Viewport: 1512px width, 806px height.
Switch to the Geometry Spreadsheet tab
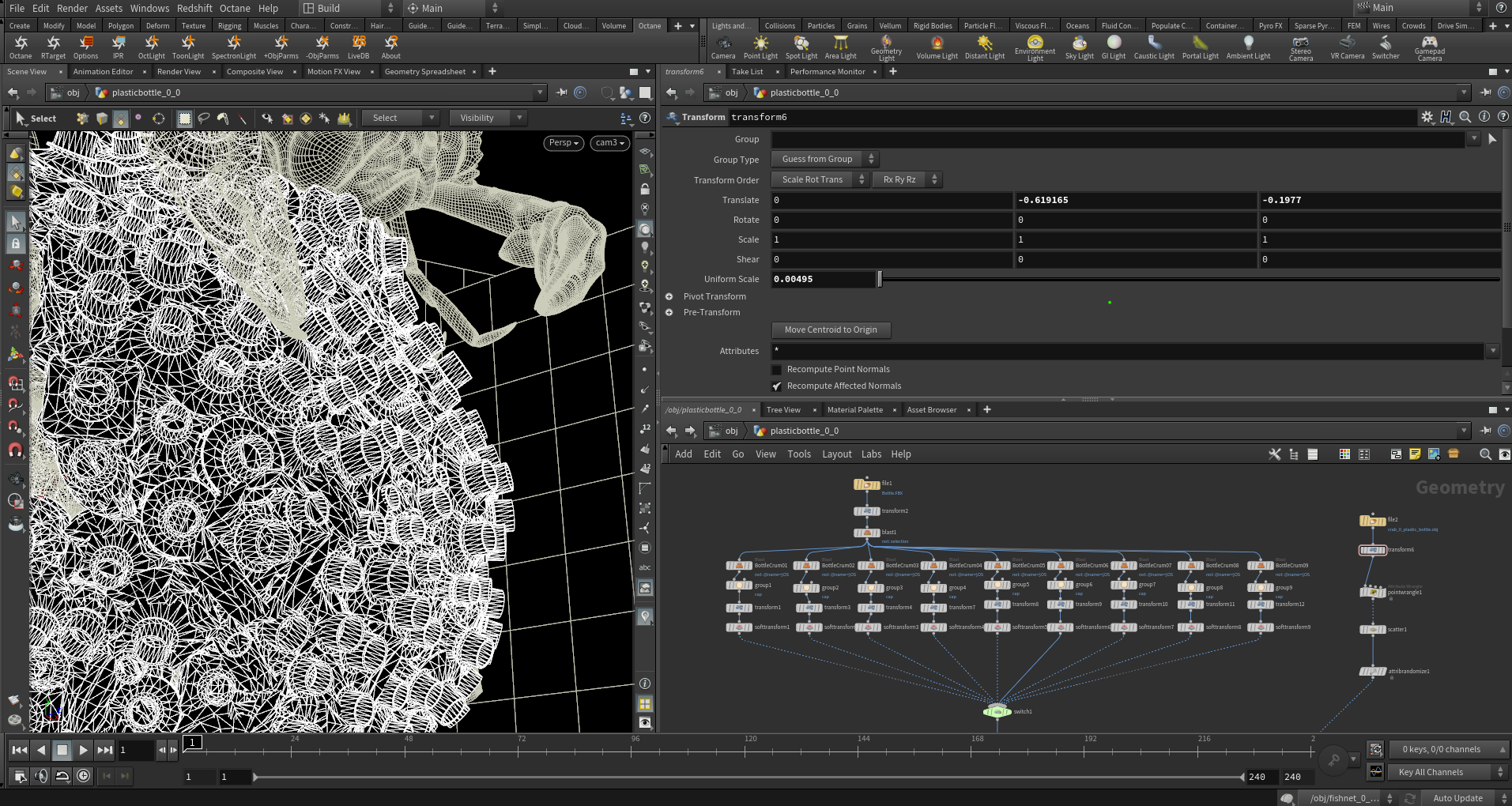[424, 72]
